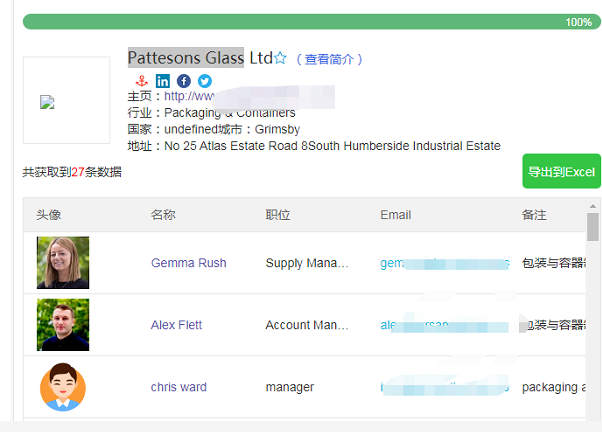Viewport: 602px width, 432px height.
Task: Click 导出到Excel export button
Action: [x=561, y=171]
